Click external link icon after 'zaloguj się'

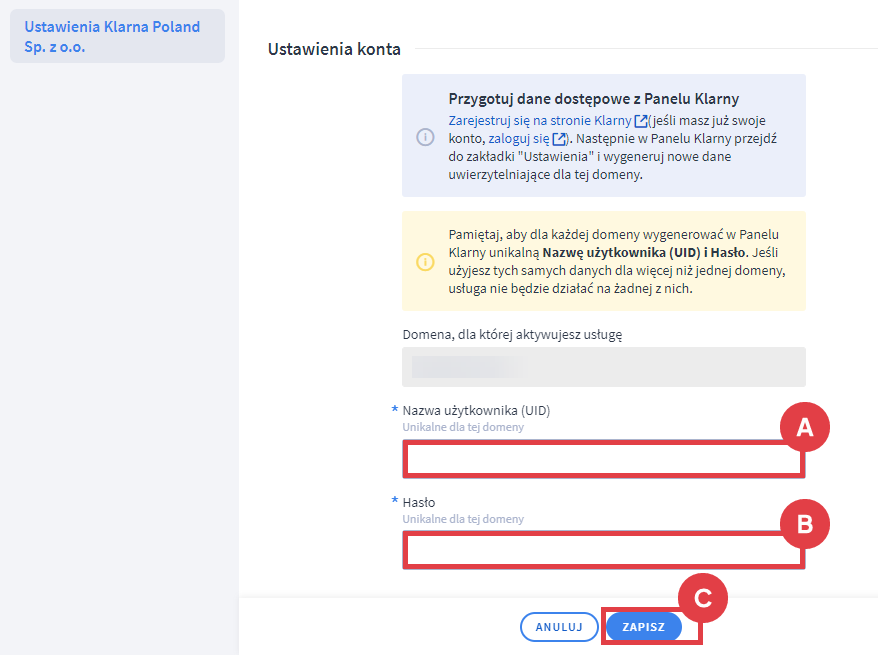pyautogui.click(x=560, y=139)
